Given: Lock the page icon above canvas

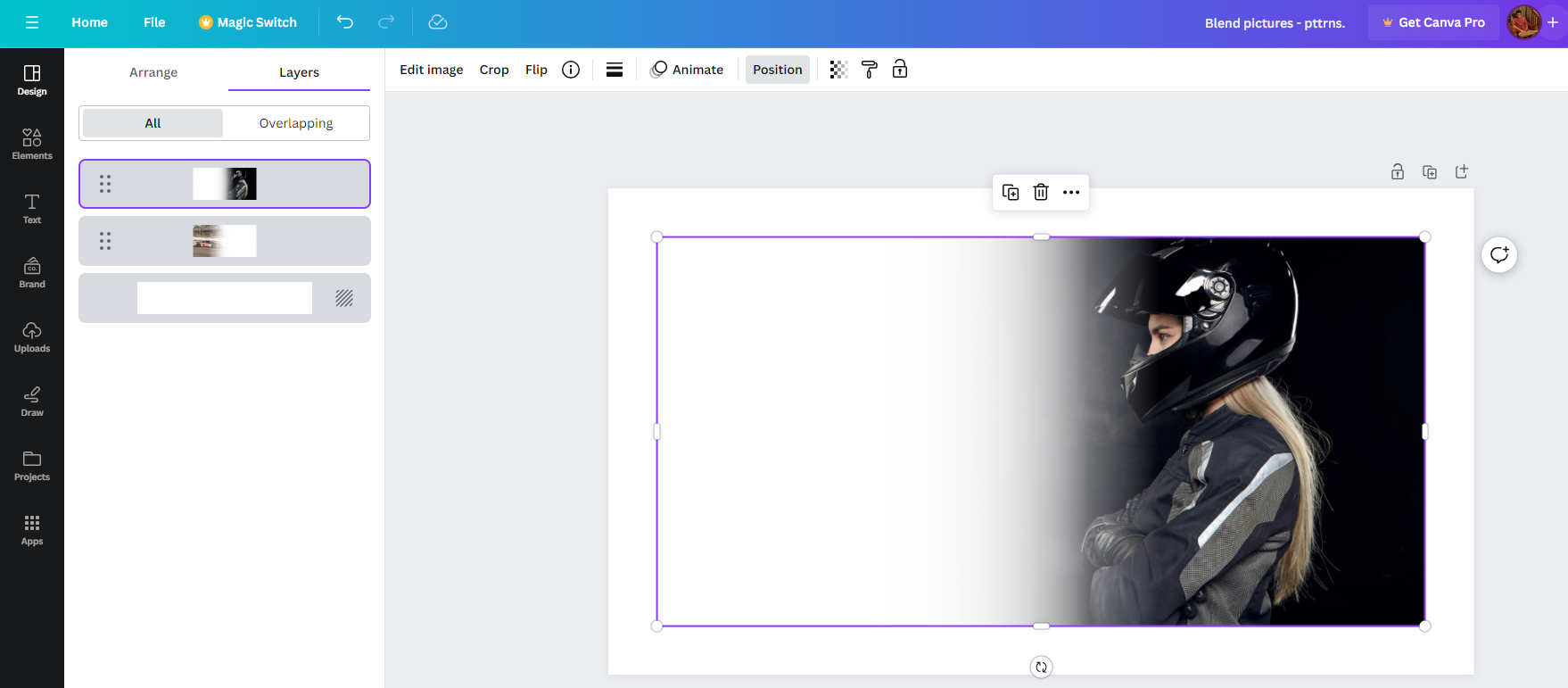Looking at the screenshot, I should (1398, 171).
